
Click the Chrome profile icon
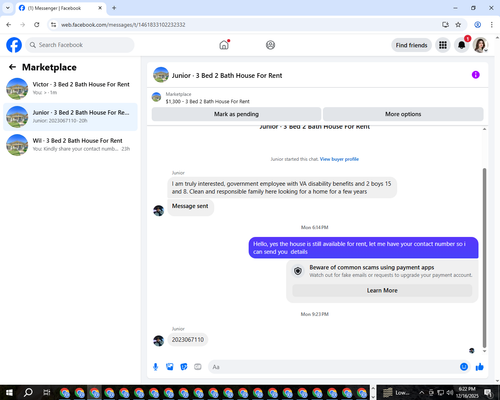point(477,25)
